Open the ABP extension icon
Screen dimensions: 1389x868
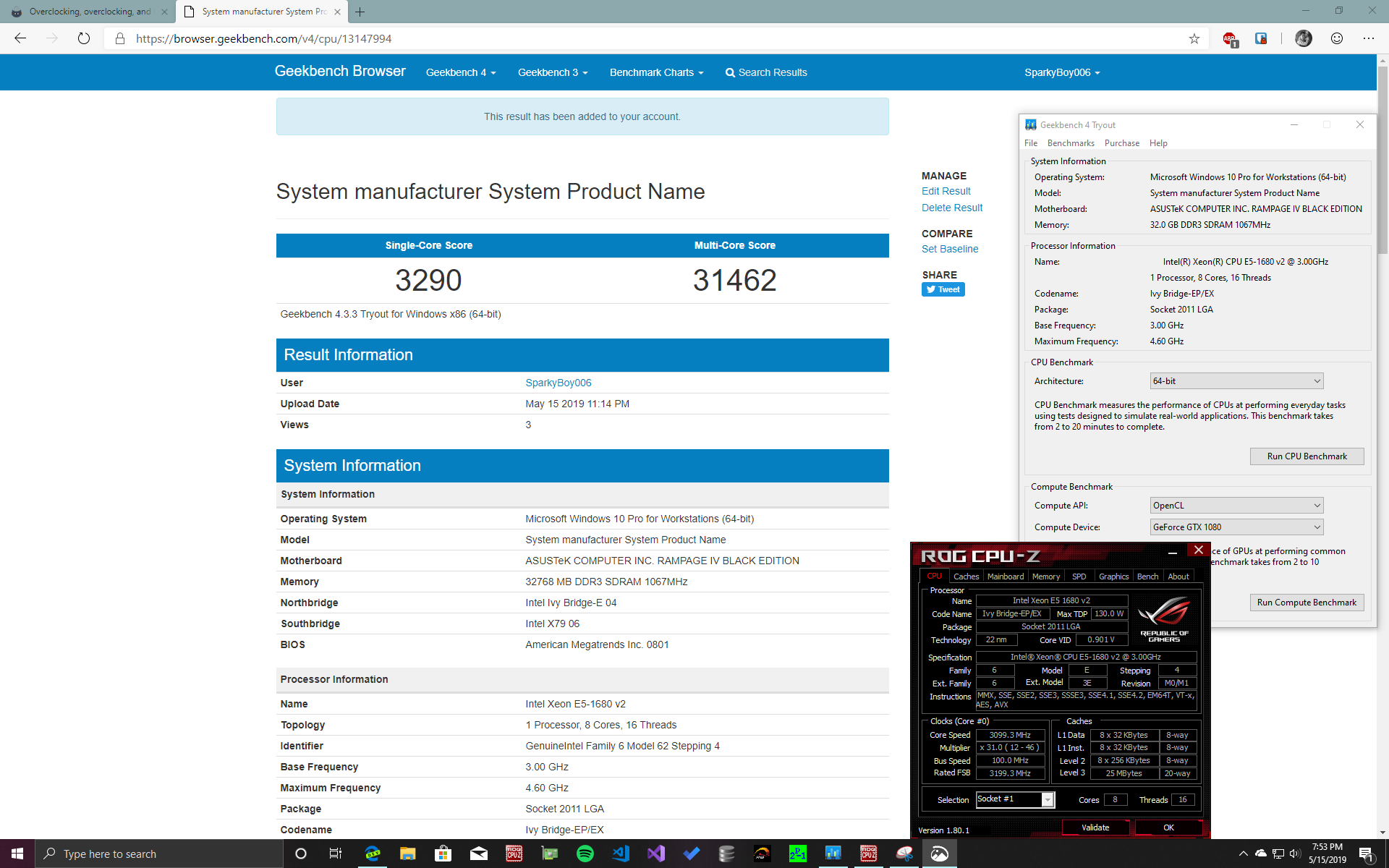point(1230,39)
